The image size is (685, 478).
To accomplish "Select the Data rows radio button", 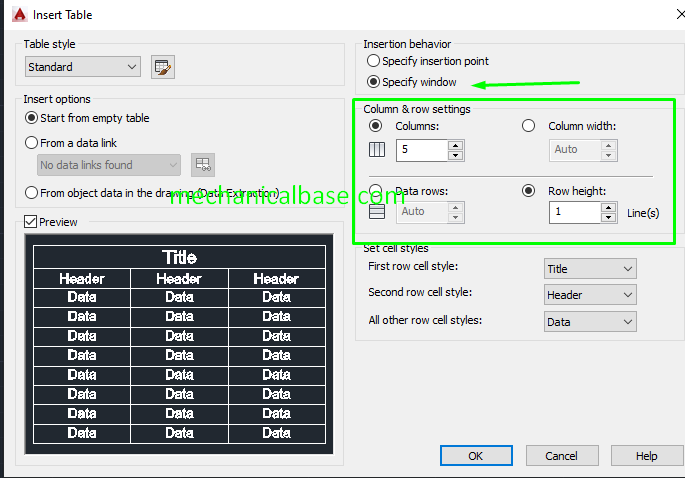I will [x=375, y=190].
